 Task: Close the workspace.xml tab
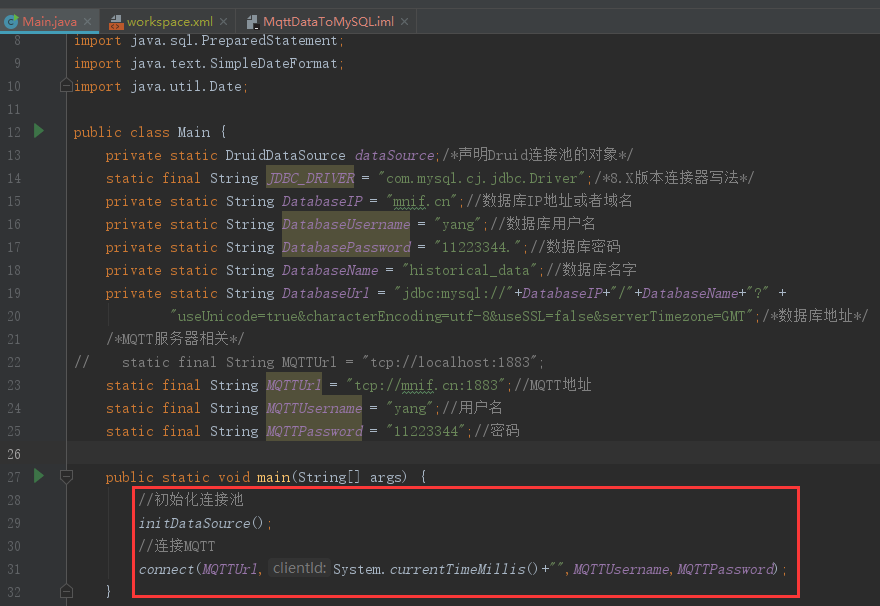(223, 22)
